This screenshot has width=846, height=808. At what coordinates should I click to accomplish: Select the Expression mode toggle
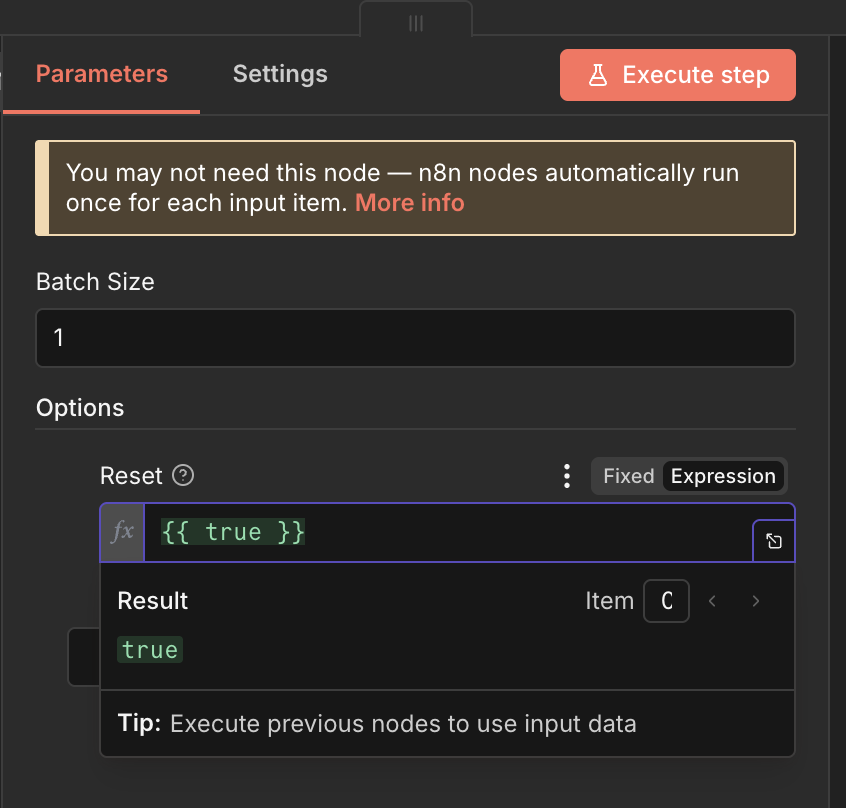[723, 476]
